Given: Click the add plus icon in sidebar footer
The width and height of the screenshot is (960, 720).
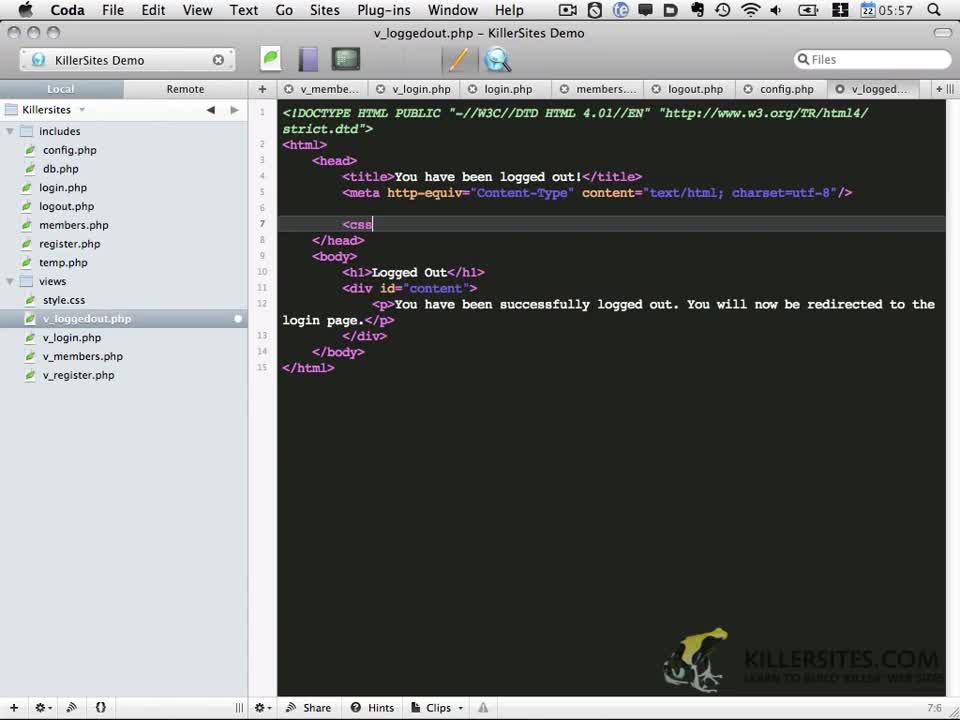Looking at the screenshot, I should [14, 707].
